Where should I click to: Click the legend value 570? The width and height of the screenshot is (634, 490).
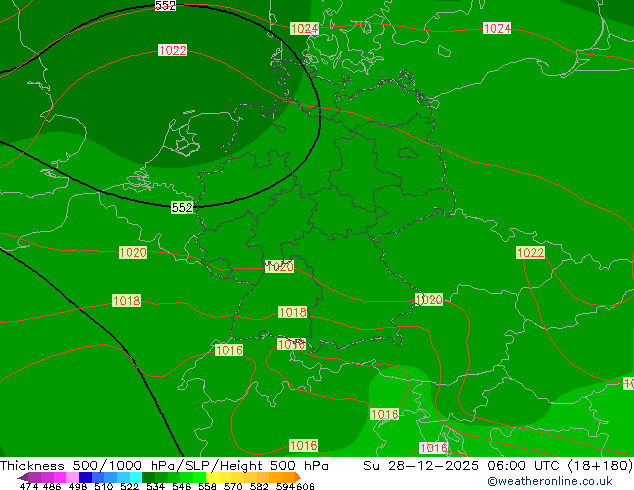[x=233, y=486]
